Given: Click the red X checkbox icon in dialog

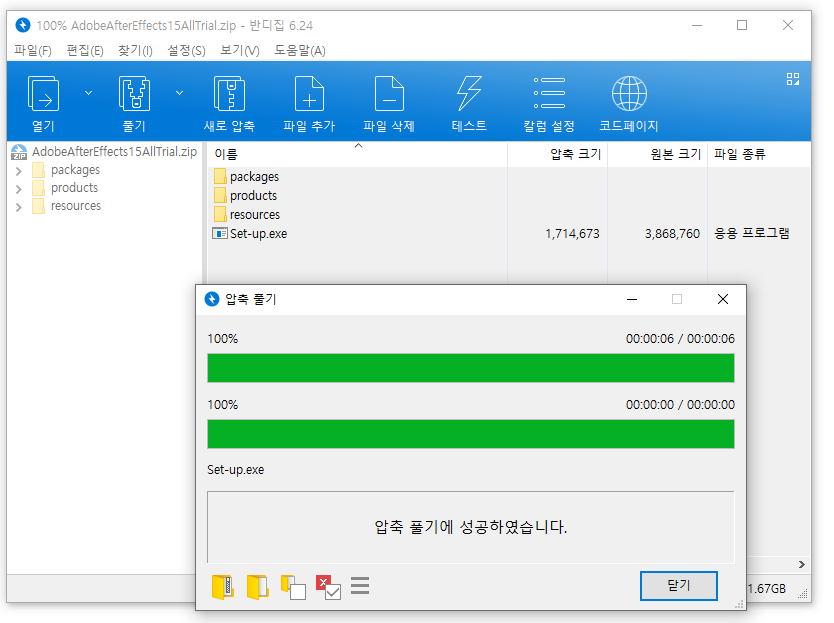Looking at the screenshot, I should click(x=328, y=587).
